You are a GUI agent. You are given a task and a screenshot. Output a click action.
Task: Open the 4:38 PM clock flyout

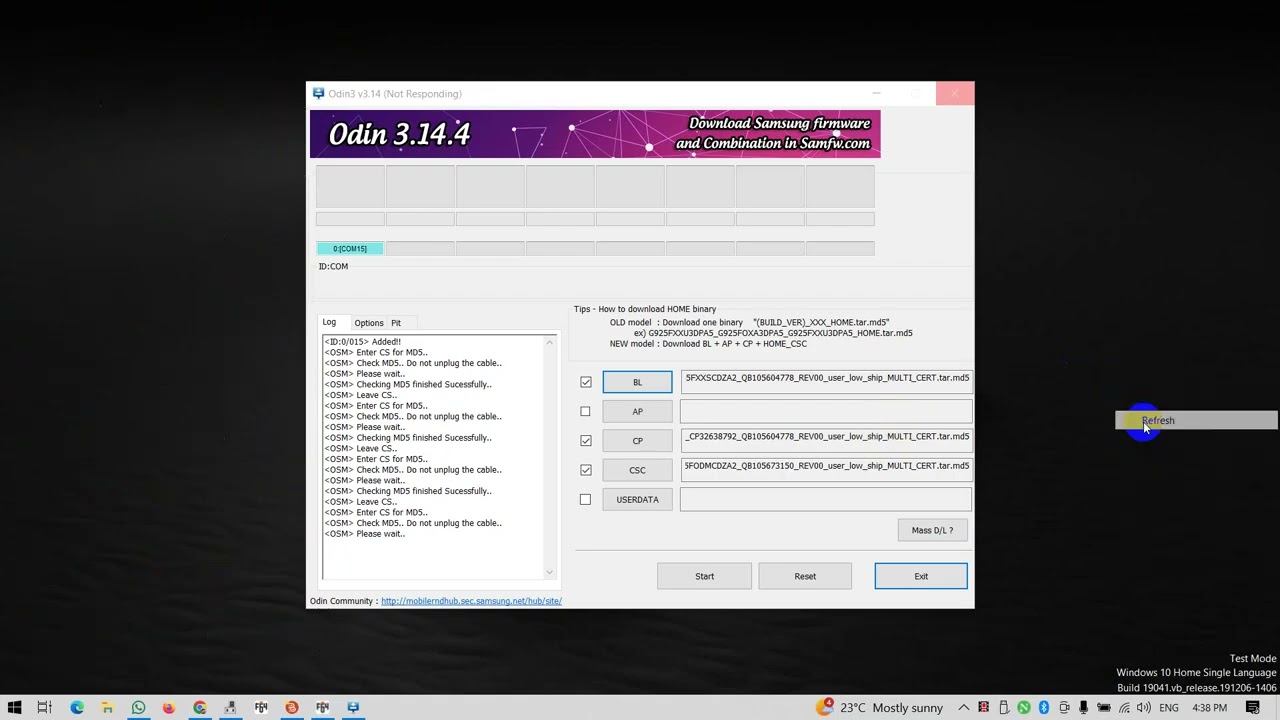1210,707
